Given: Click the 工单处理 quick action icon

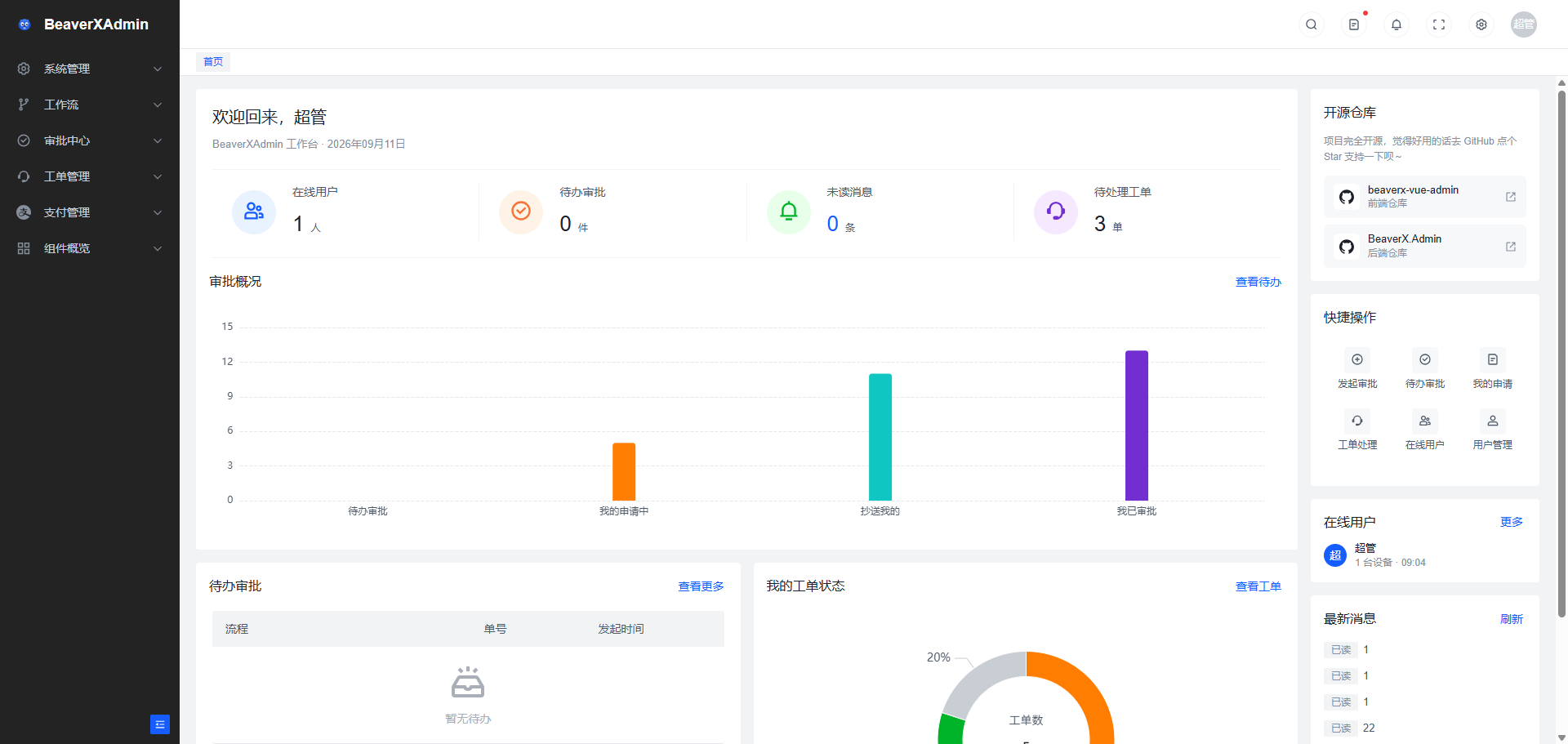Looking at the screenshot, I should click(x=1357, y=421).
